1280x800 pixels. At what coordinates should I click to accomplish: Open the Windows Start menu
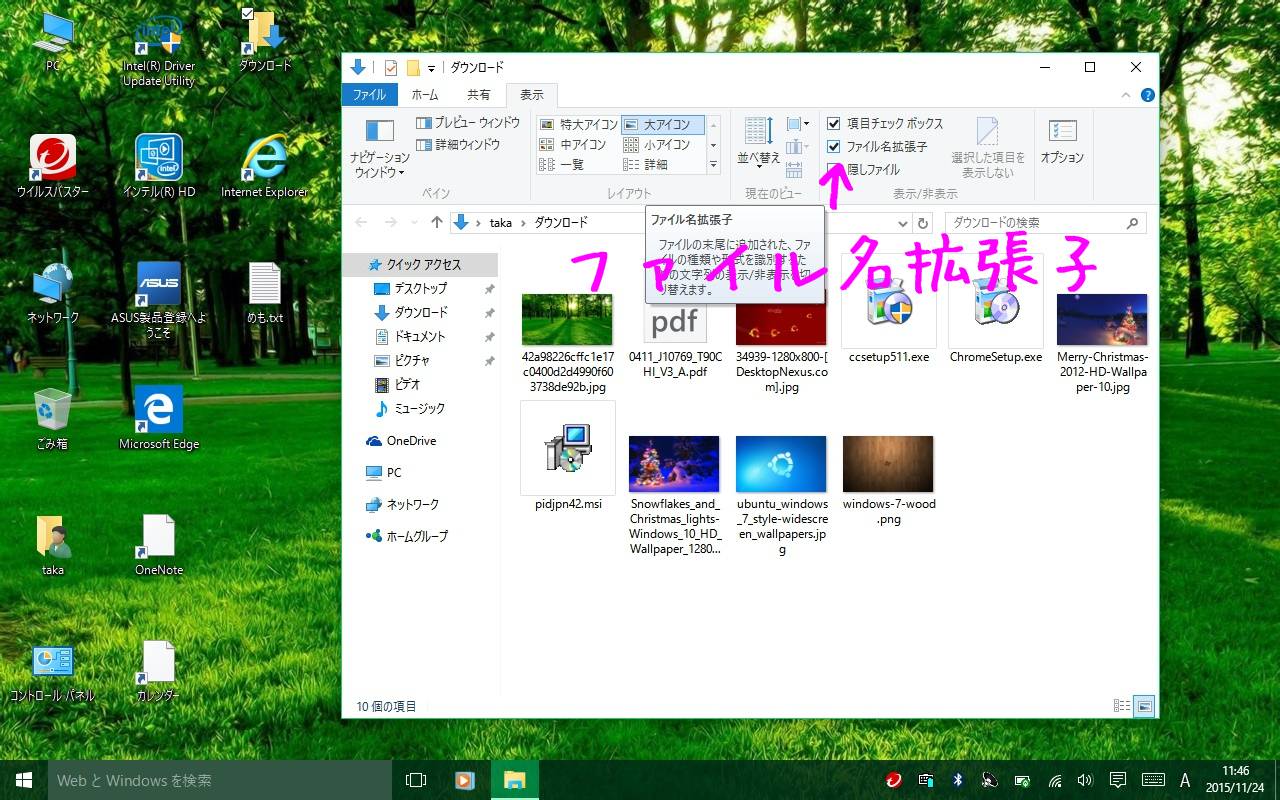coord(24,780)
